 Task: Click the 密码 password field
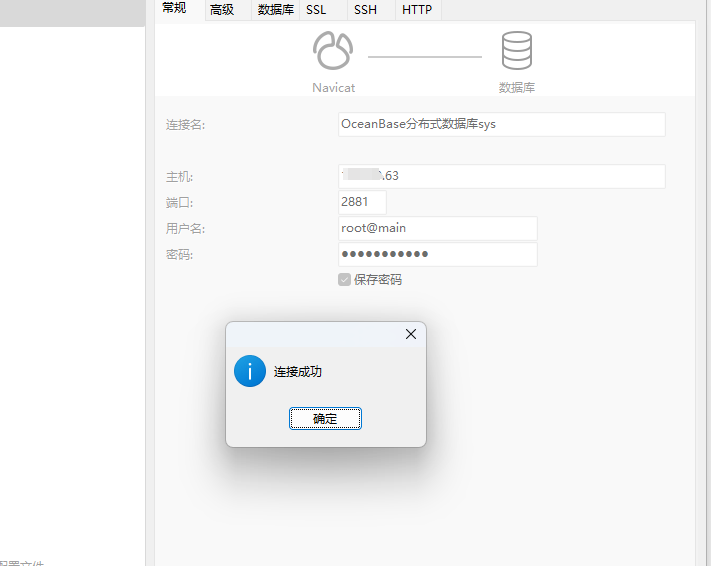coord(438,254)
